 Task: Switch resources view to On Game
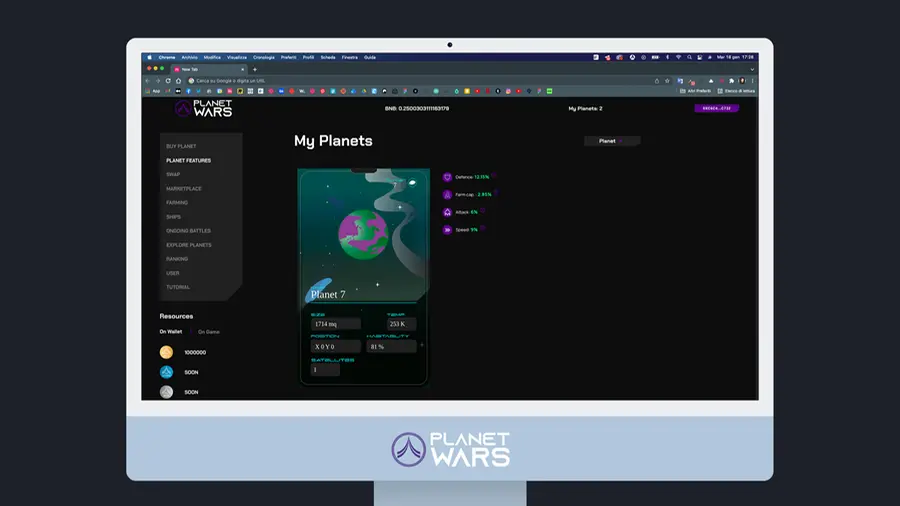pos(209,332)
